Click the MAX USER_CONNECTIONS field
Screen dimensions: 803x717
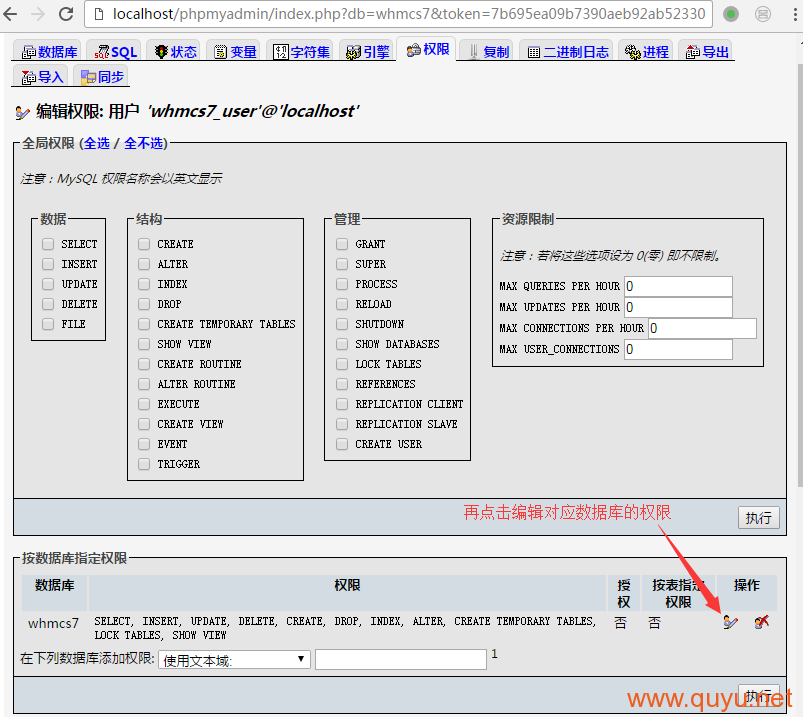pos(678,349)
